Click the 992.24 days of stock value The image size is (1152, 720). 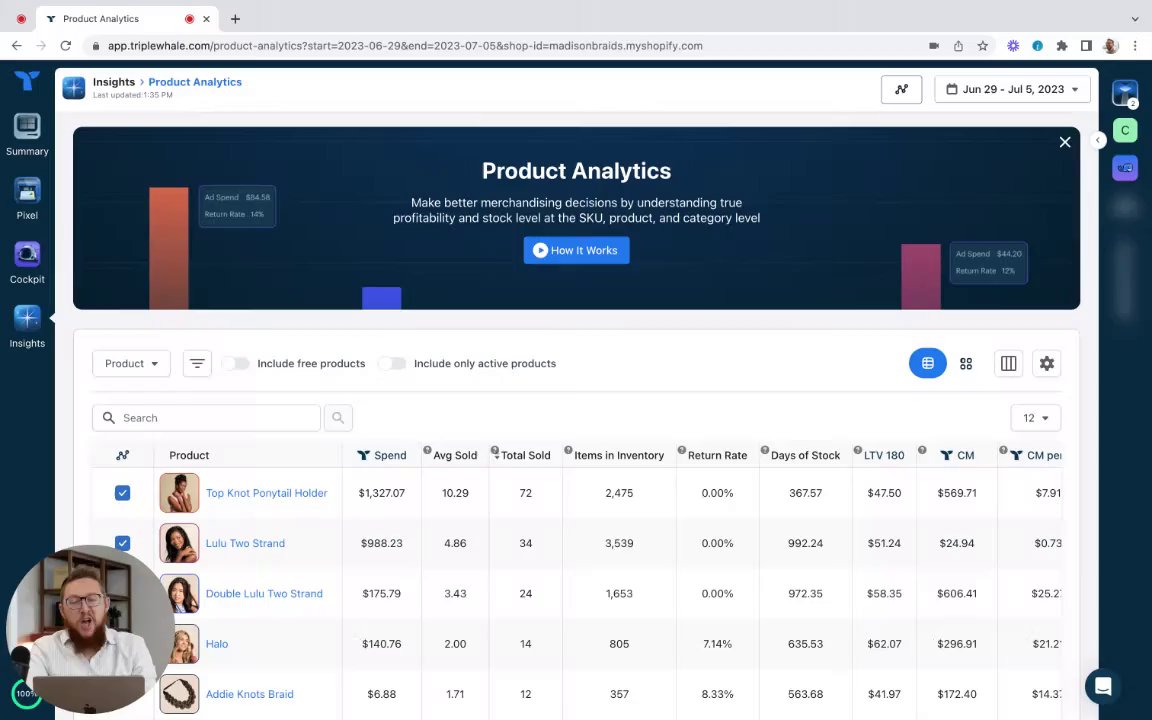[x=805, y=543]
